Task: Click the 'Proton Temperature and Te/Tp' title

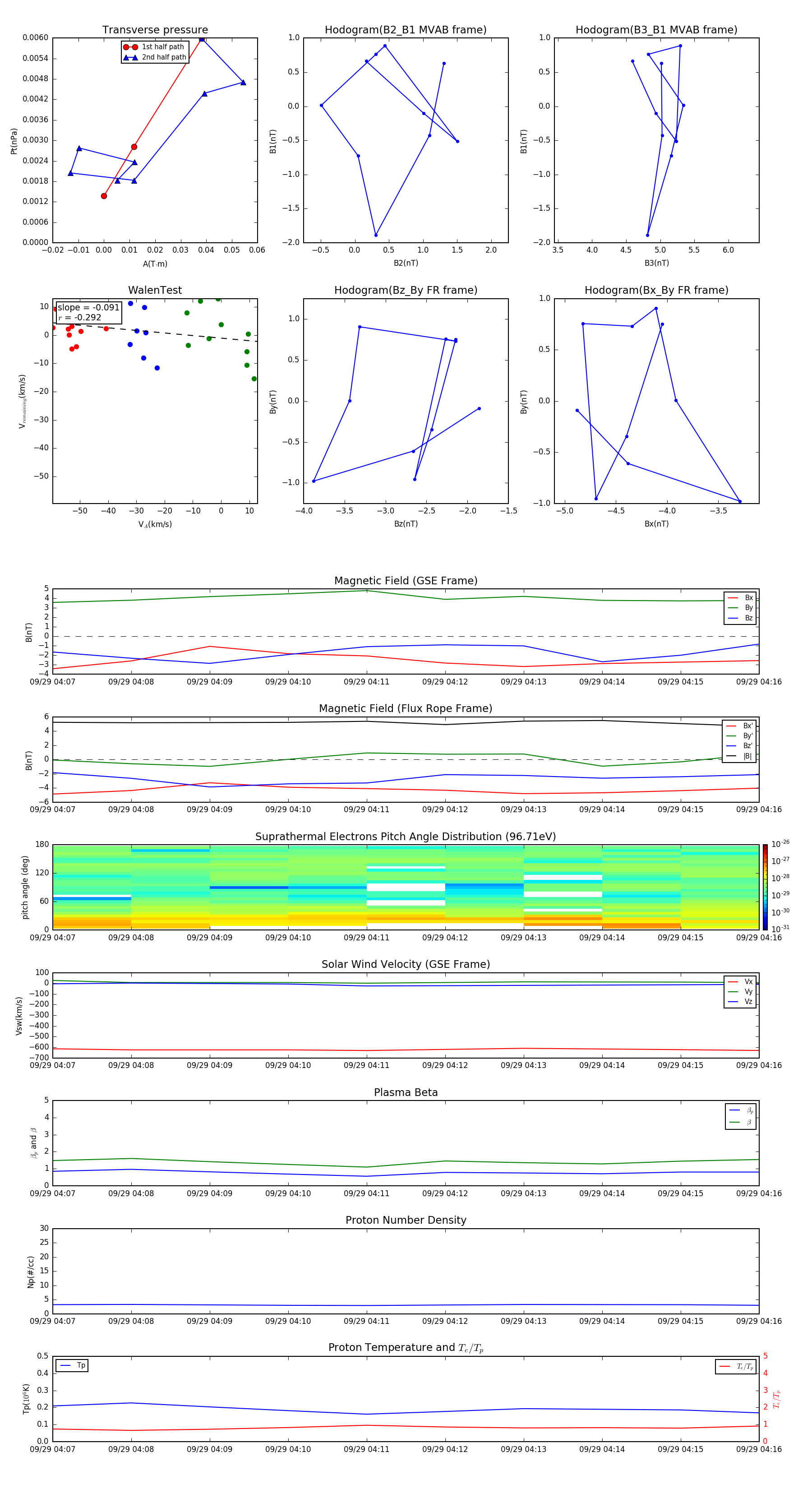Action: (406, 1348)
